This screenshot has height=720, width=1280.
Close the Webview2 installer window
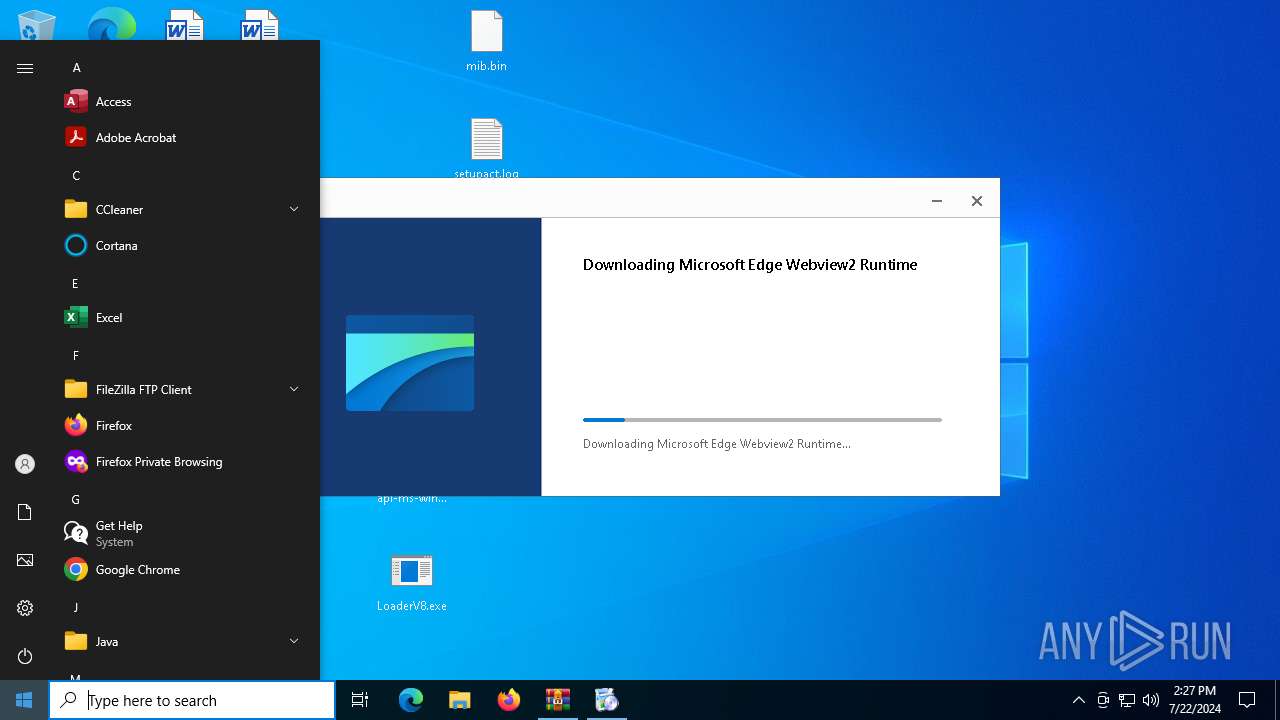click(977, 201)
